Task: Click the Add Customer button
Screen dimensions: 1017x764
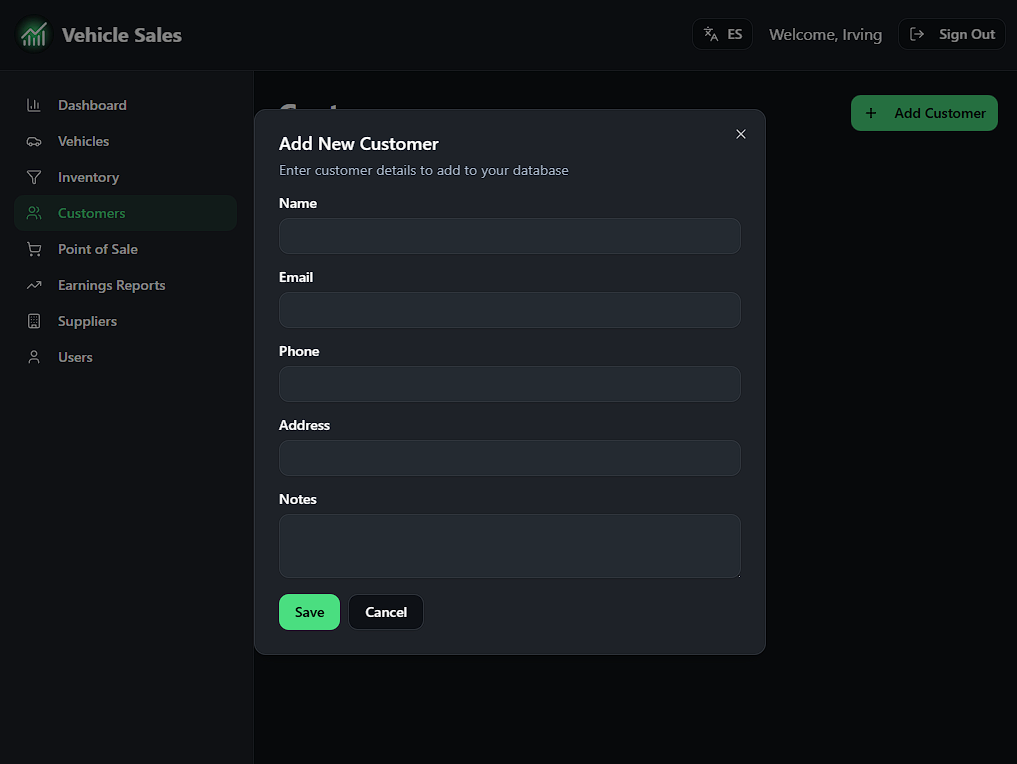Action: click(924, 113)
